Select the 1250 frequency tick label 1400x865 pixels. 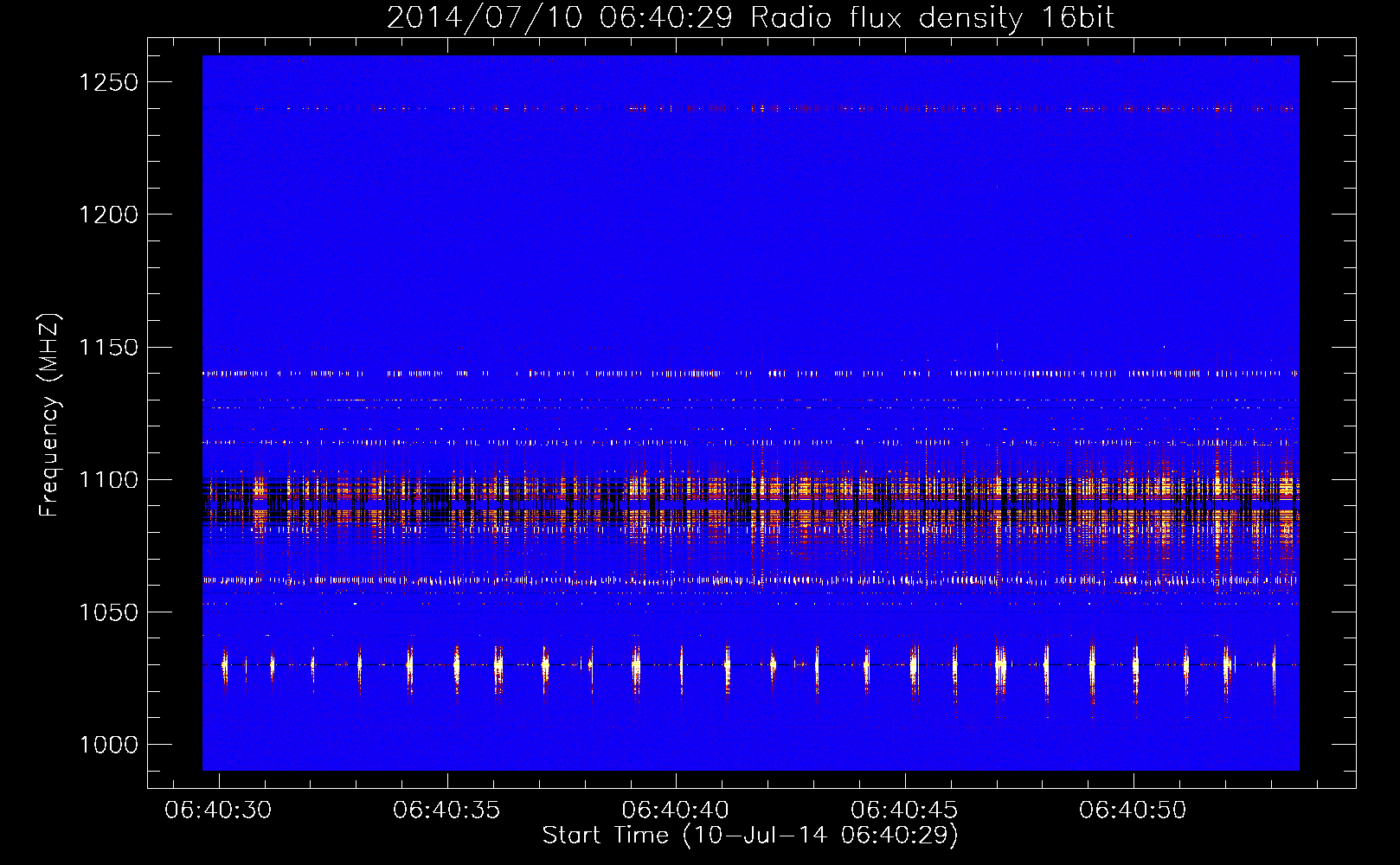tap(108, 82)
